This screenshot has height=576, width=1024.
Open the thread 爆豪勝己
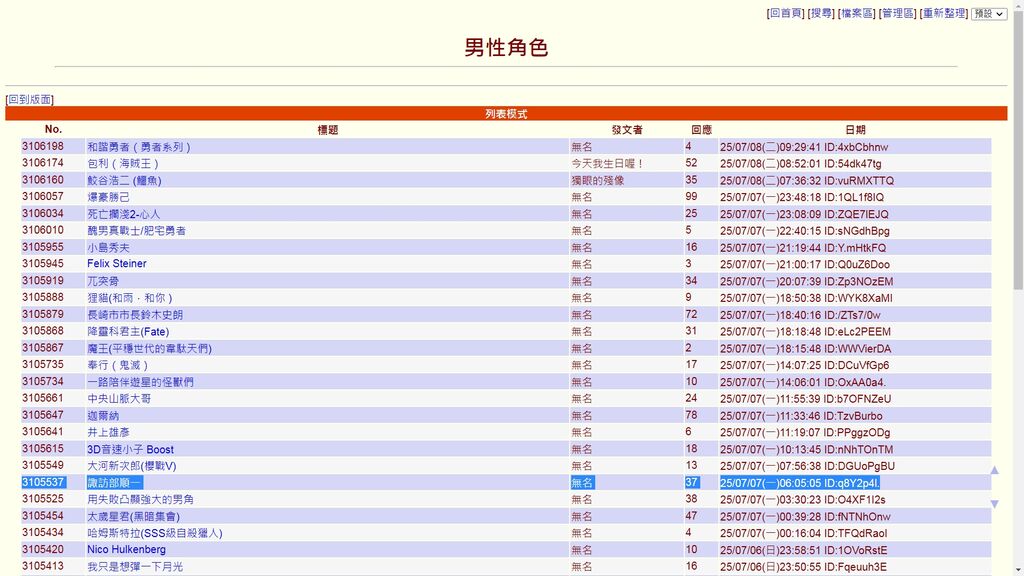click(x=108, y=197)
